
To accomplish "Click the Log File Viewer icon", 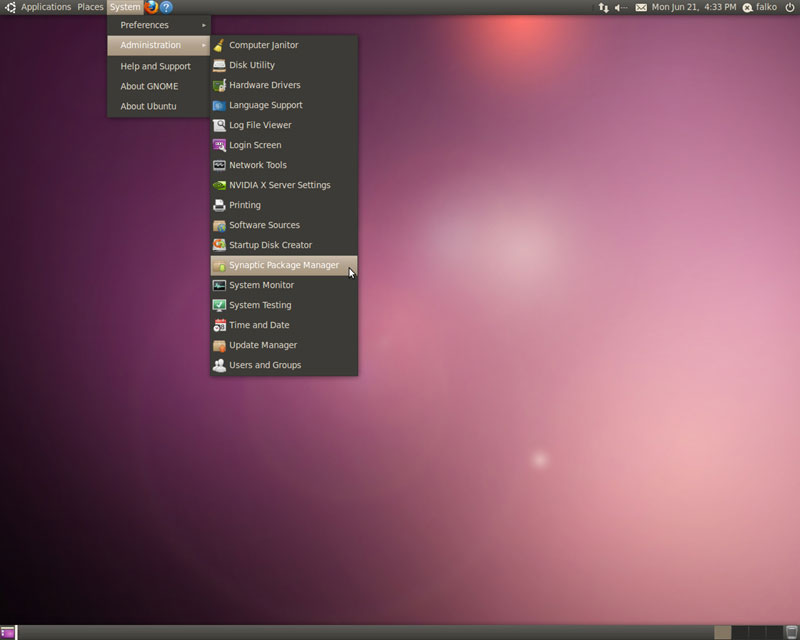I will point(219,125).
